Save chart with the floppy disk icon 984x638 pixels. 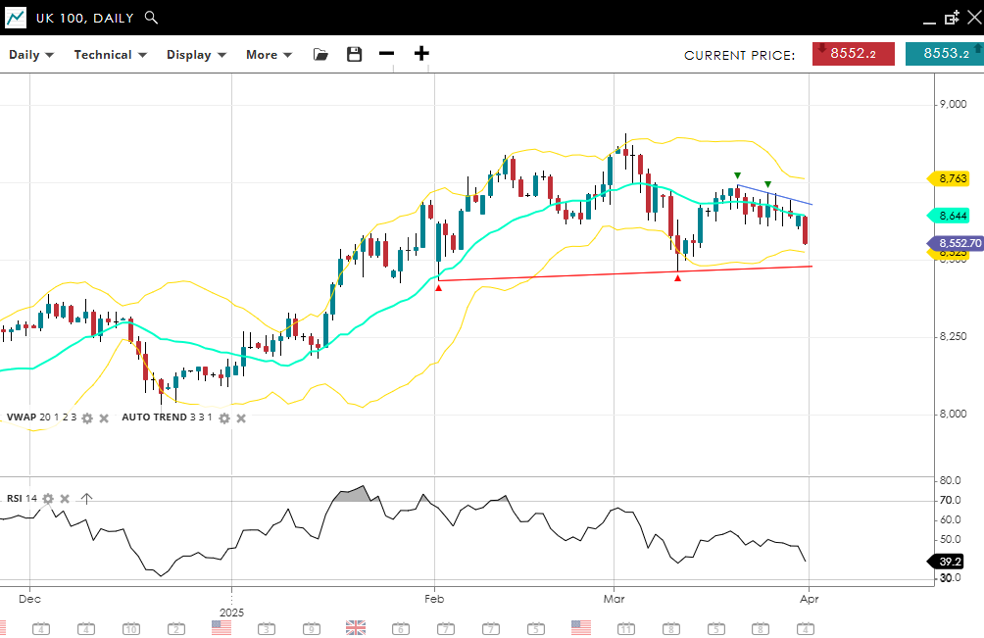pyautogui.click(x=354, y=55)
